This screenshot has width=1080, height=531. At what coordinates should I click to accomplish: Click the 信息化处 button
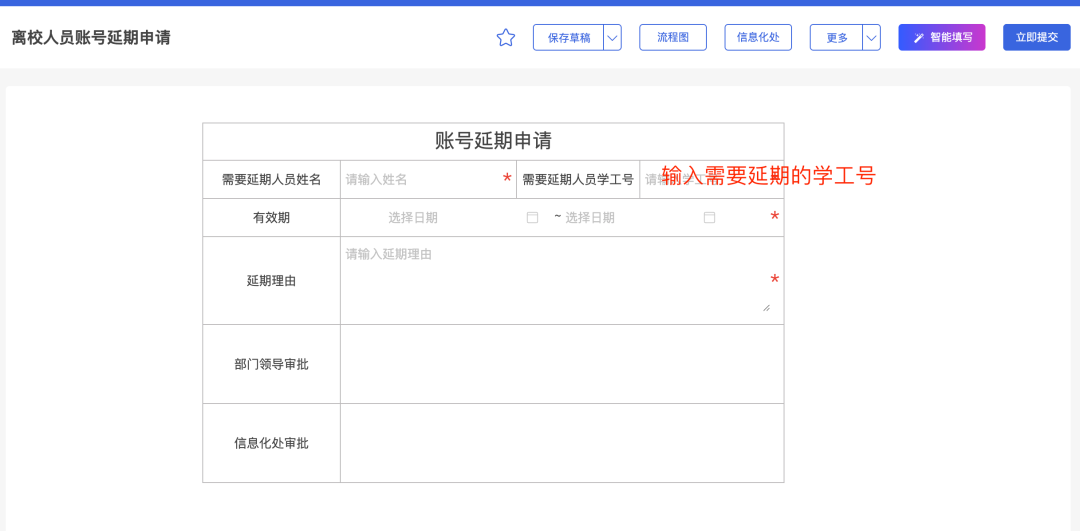tap(758, 38)
